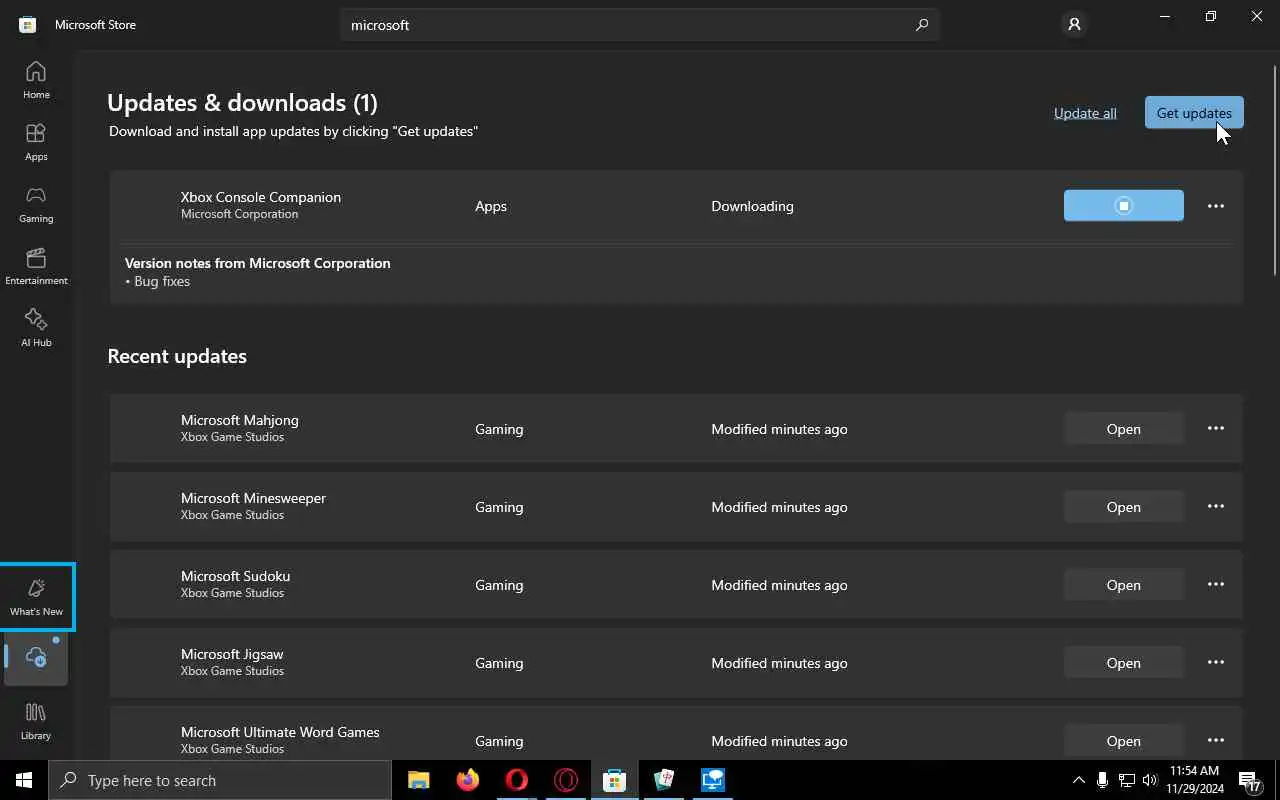The height and width of the screenshot is (800, 1280).
Task: Select the Xbox Console Companion app name
Action: [x=261, y=197]
